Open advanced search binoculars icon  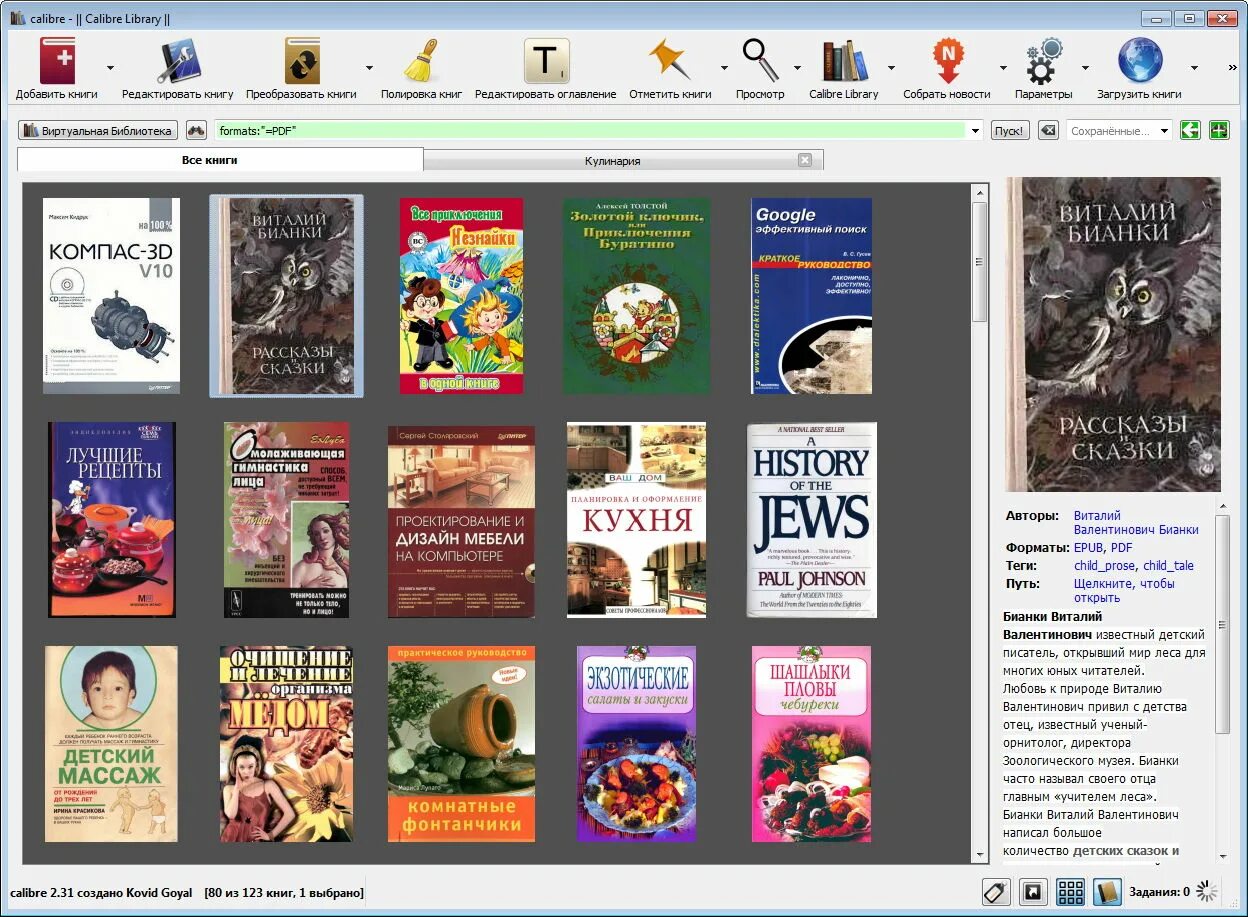(x=196, y=131)
